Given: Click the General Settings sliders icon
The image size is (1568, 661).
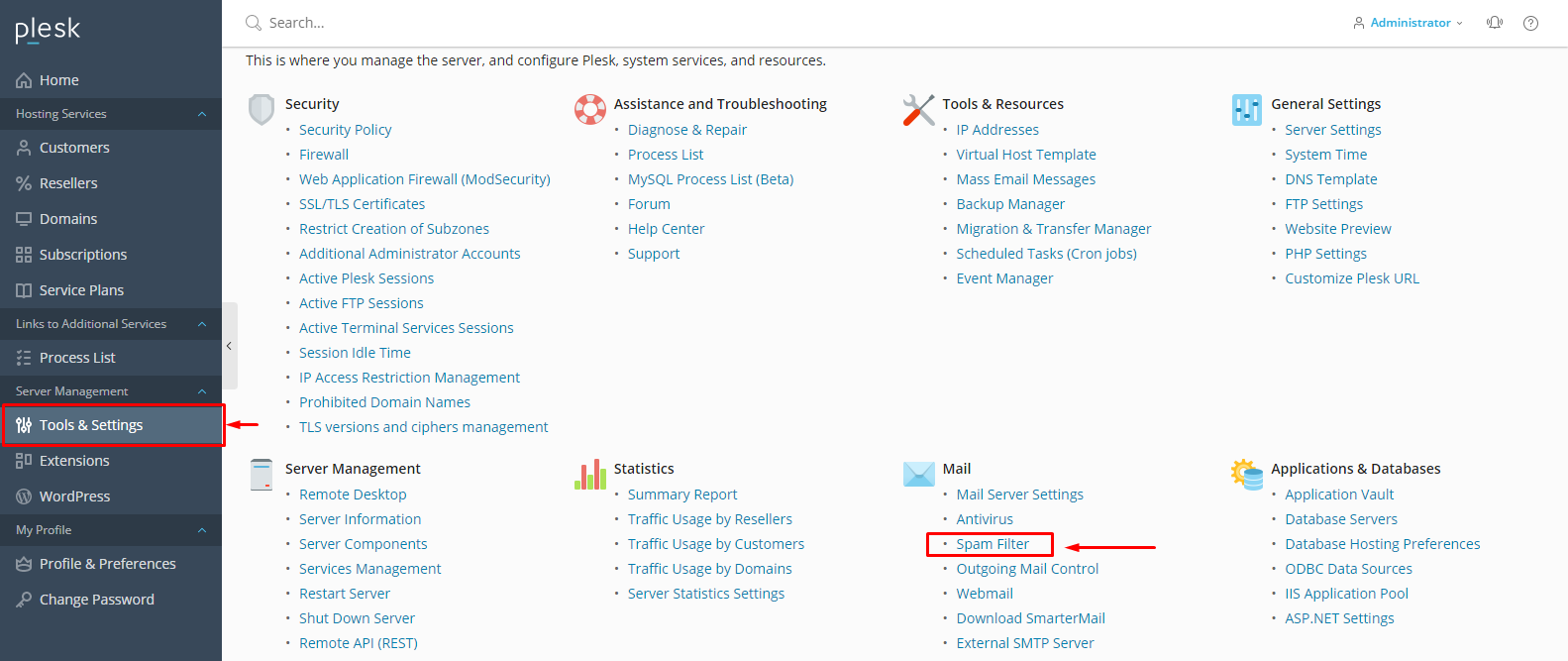Looking at the screenshot, I should tap(1247, 109).
